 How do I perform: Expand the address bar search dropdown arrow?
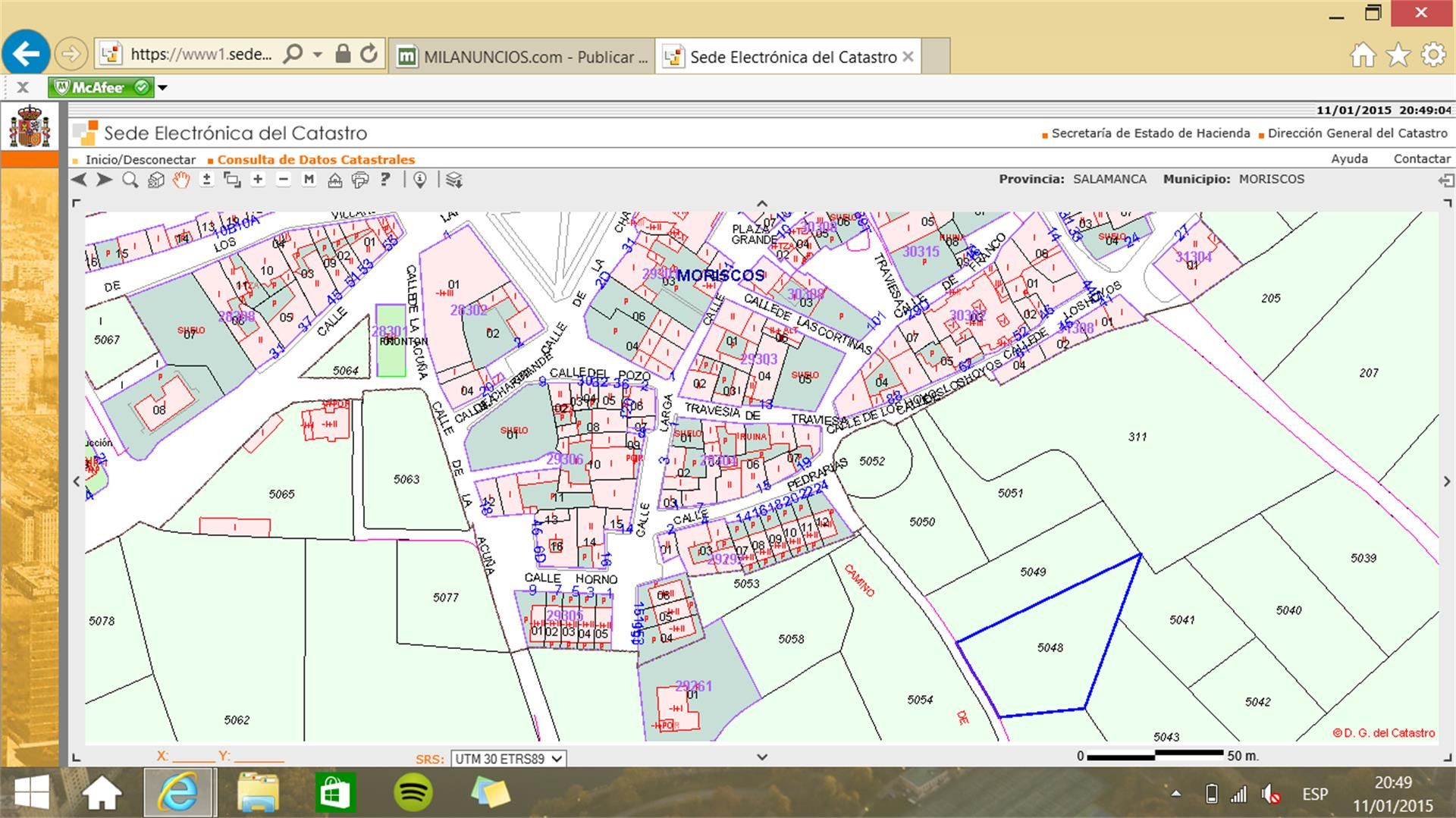(318, 55)
